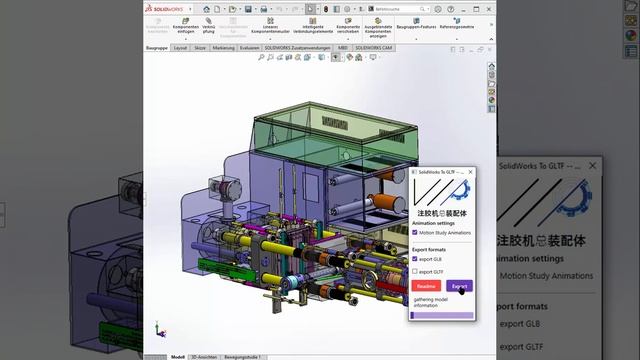Close the SolidWorks To GLTF dialog
This screenshot has height=360, width=640.
(x=470, y=172)
